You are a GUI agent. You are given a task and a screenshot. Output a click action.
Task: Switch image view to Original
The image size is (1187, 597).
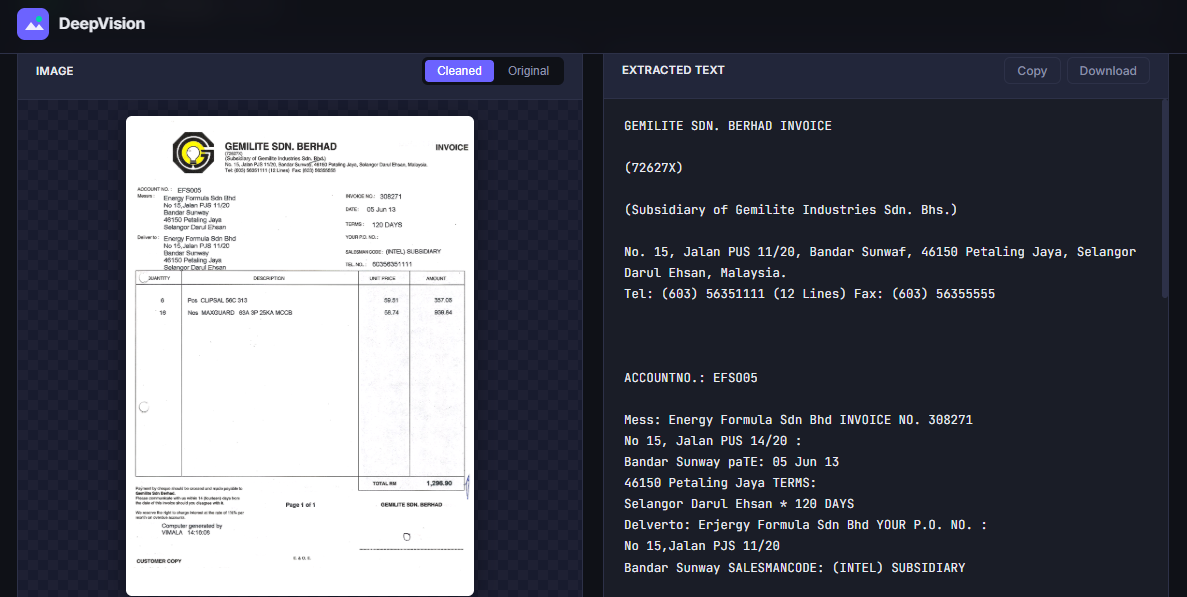[528, 71]
